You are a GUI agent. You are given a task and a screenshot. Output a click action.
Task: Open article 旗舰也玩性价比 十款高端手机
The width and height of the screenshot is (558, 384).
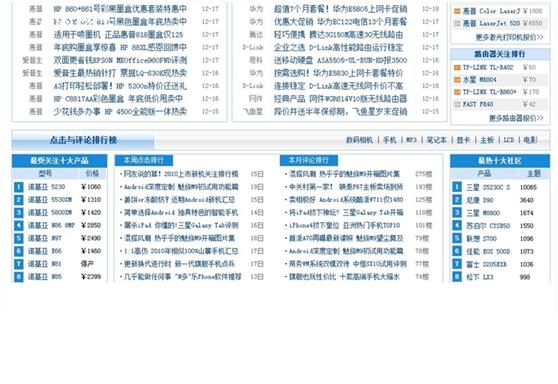(x=344, y=277)
